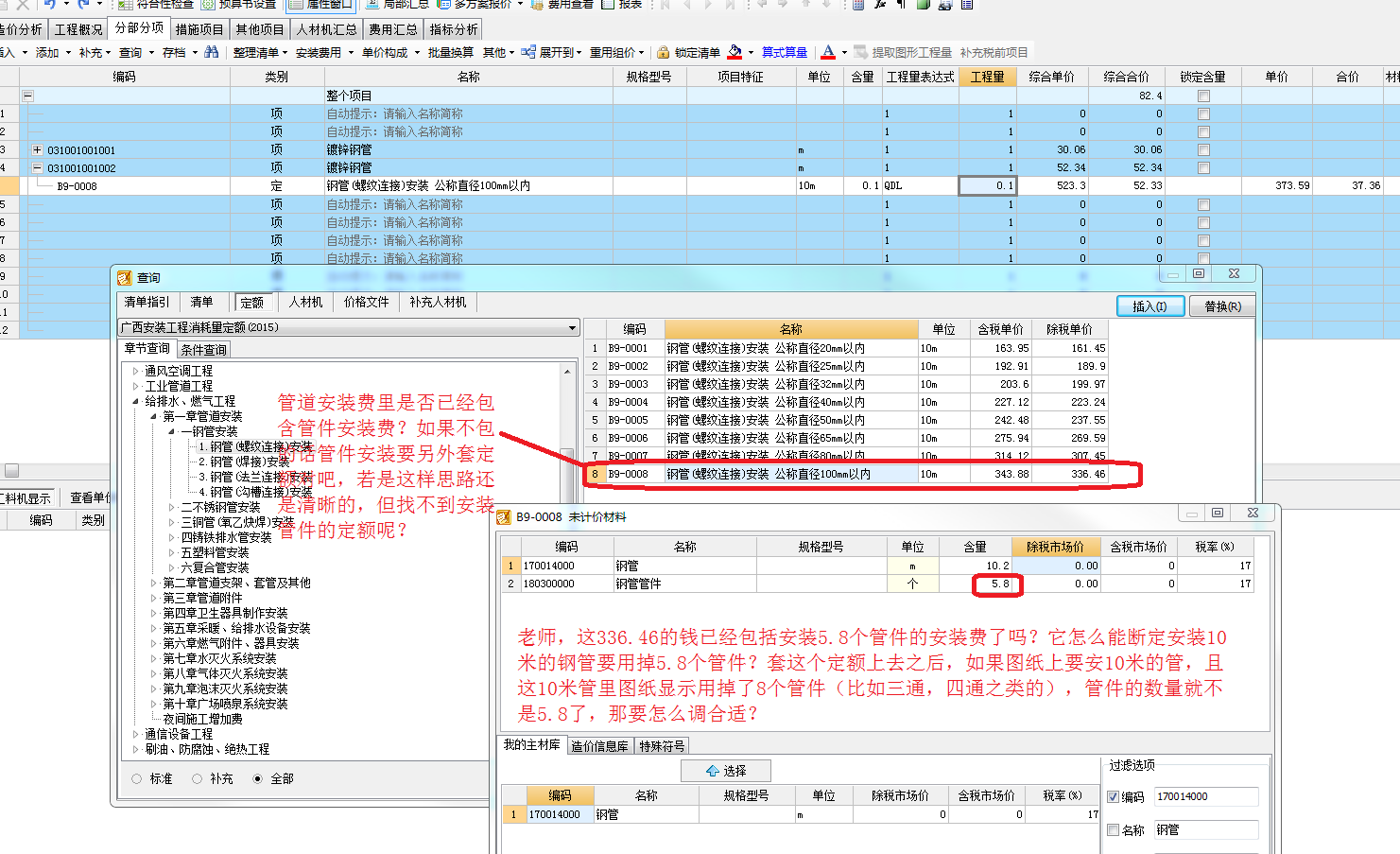The width and height of the screenshot is (1400, 854).
Task: Click the binoculars find icon in toolbar
Action: pyautogui.click(x=211, y=52)
